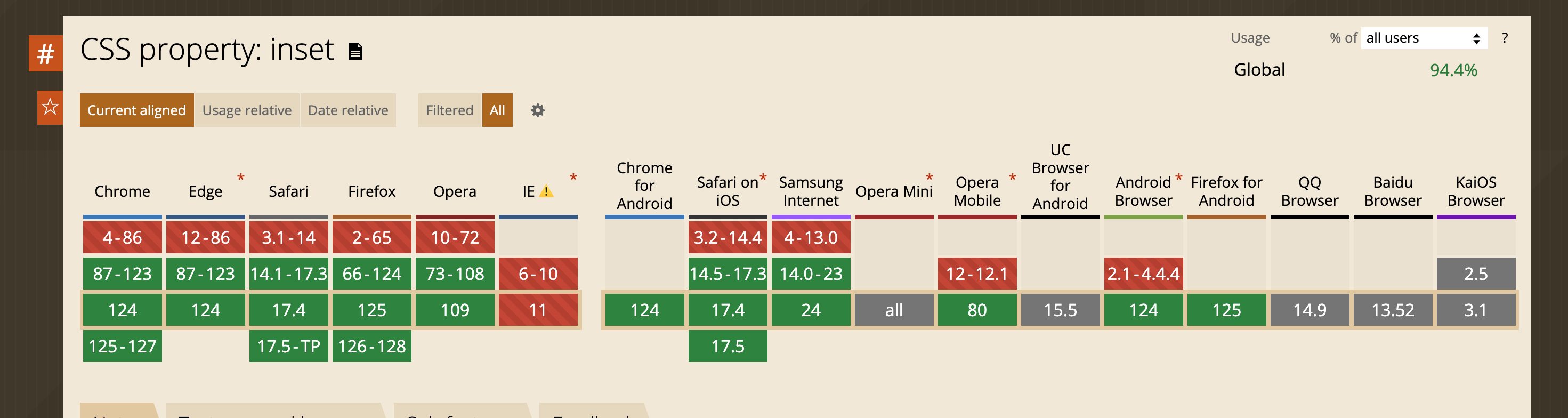This screenshot has height=418, width=1568.
Task: Click Safari 17.5-TP version cell
Action: [x=288, y=346]
